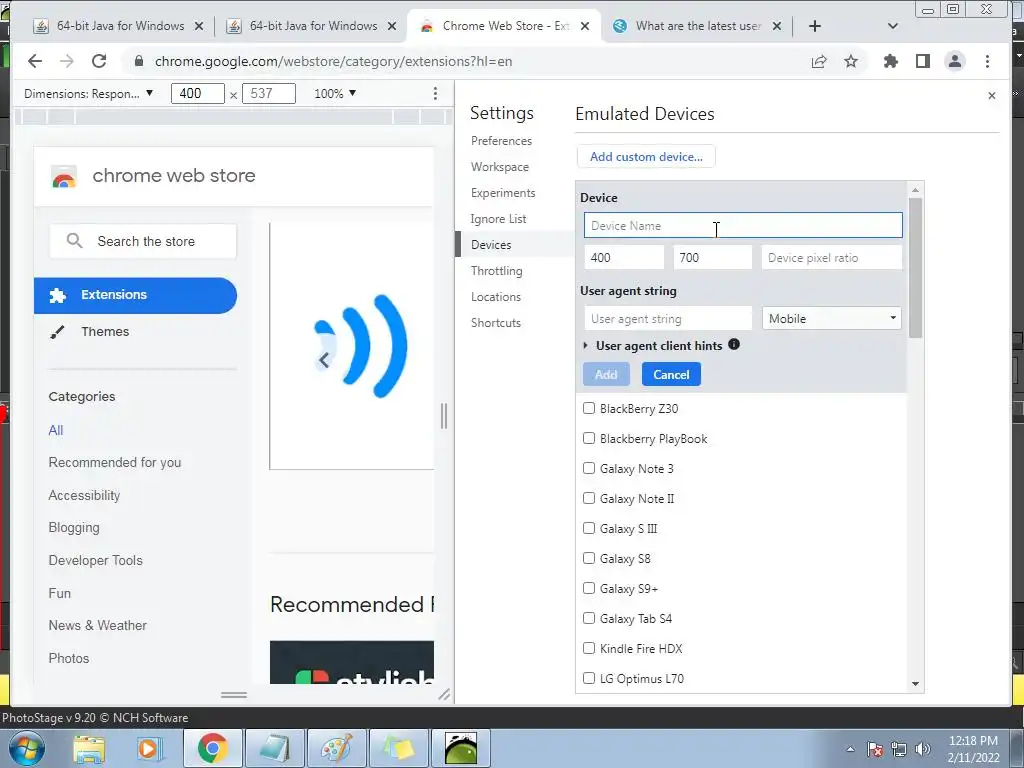Click the Chrome Web Store logo

coord(64,176)
